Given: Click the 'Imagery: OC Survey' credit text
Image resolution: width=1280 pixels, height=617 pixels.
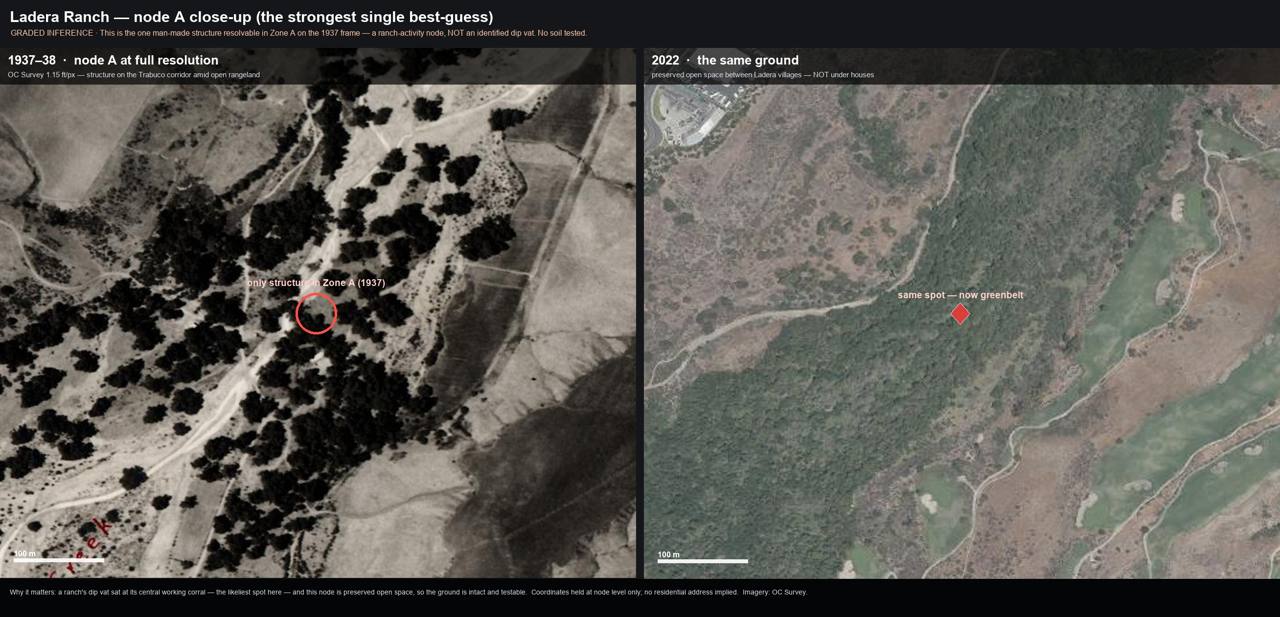Looking at the screenshot, I should [774, 592].
